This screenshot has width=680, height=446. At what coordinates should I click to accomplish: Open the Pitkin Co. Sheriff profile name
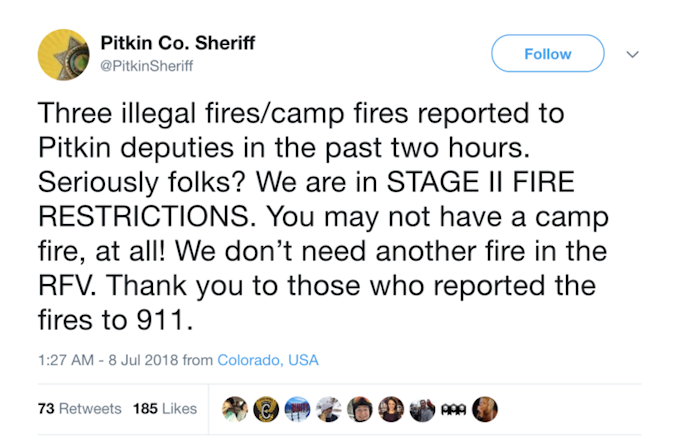[178, 43]
